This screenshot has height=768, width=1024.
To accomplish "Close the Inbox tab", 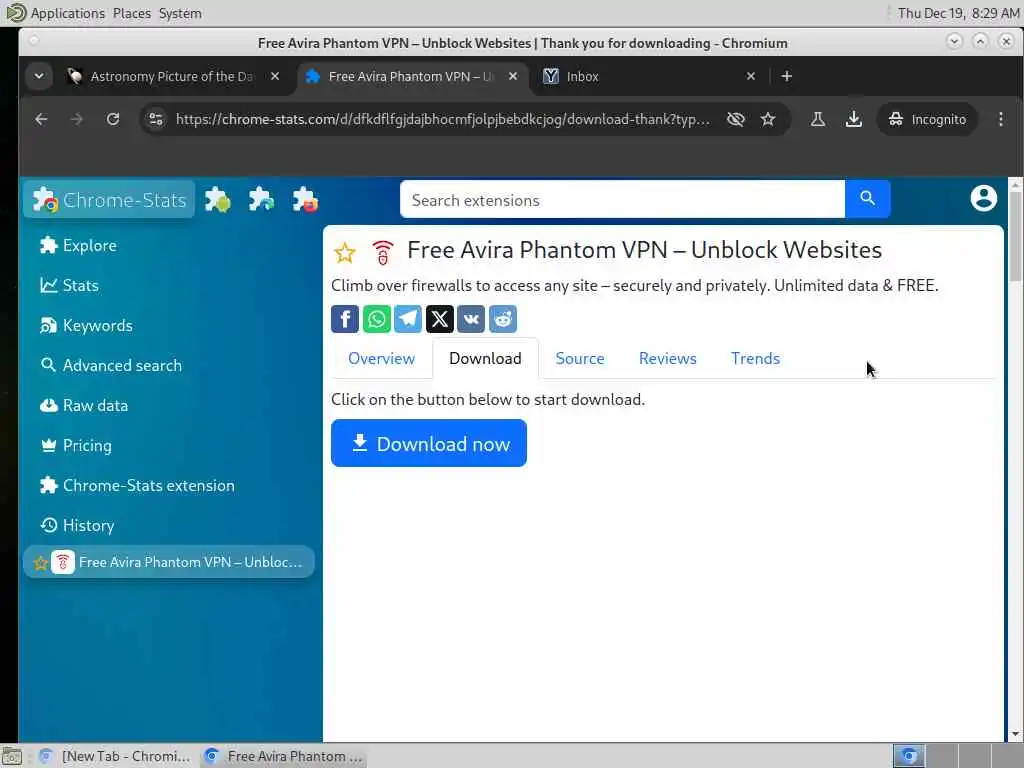I will pos(751,76).
